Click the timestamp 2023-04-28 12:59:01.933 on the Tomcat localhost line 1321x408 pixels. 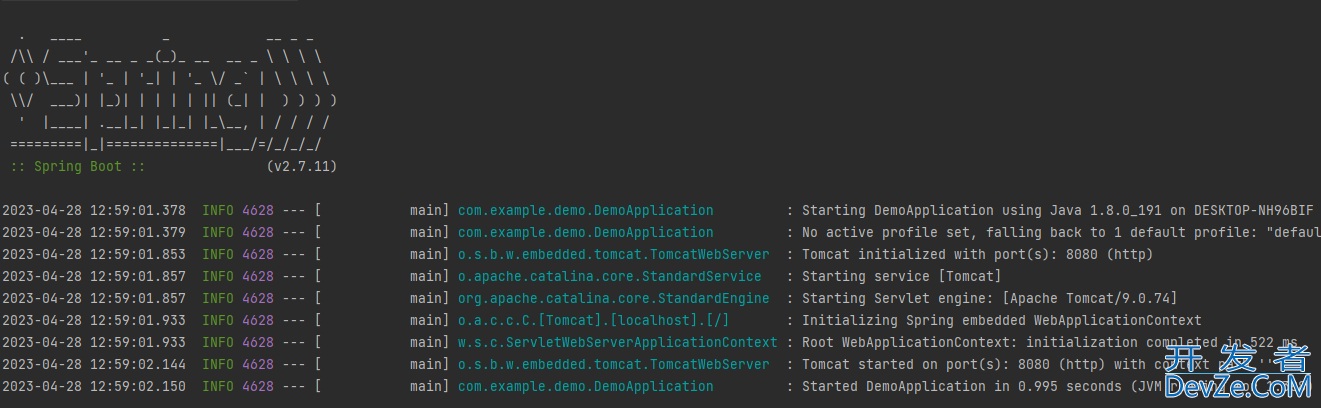click(94, 320)
